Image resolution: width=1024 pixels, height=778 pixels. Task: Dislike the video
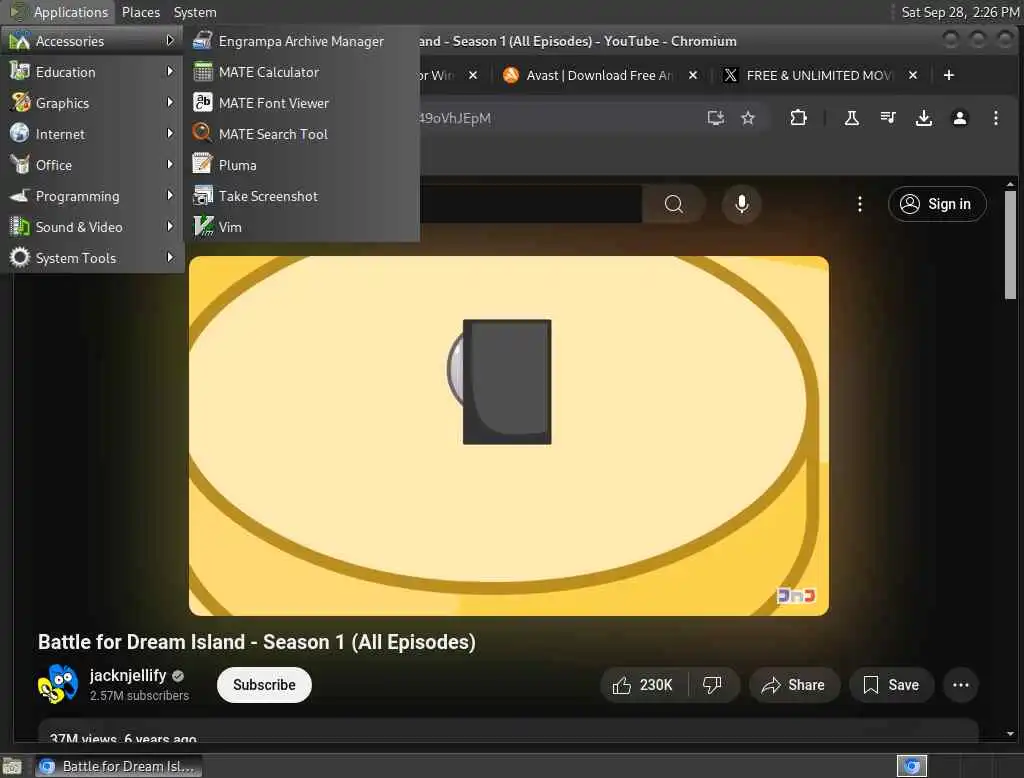click(x=712, y=685)
